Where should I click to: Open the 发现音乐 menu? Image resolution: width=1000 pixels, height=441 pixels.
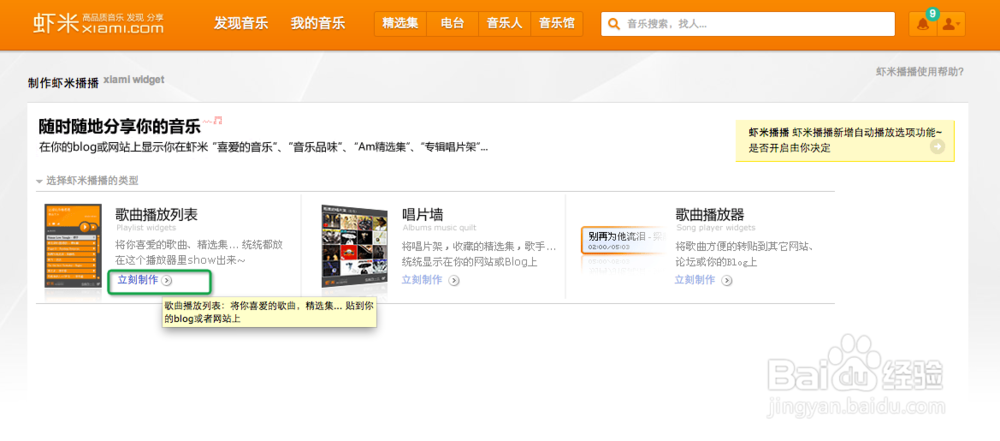[241, 24]
